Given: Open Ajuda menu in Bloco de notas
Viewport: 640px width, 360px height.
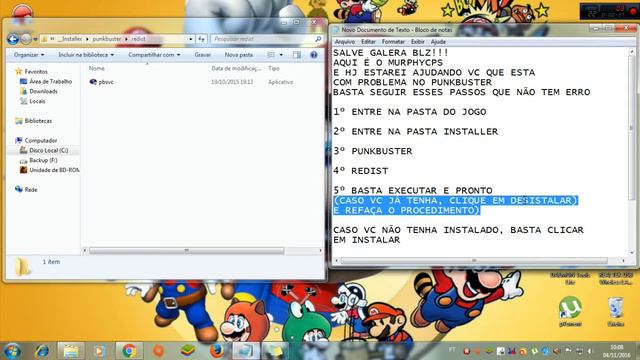Looking at the screenshot, I should [x=438, y=42].
